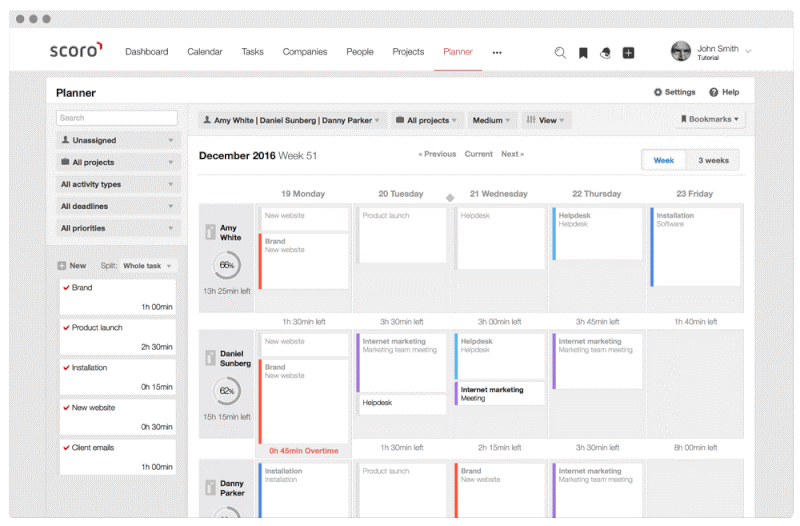Toggle checkmark on Product launch task
This screenshot has height=526, width=800.
coord(66,328)
